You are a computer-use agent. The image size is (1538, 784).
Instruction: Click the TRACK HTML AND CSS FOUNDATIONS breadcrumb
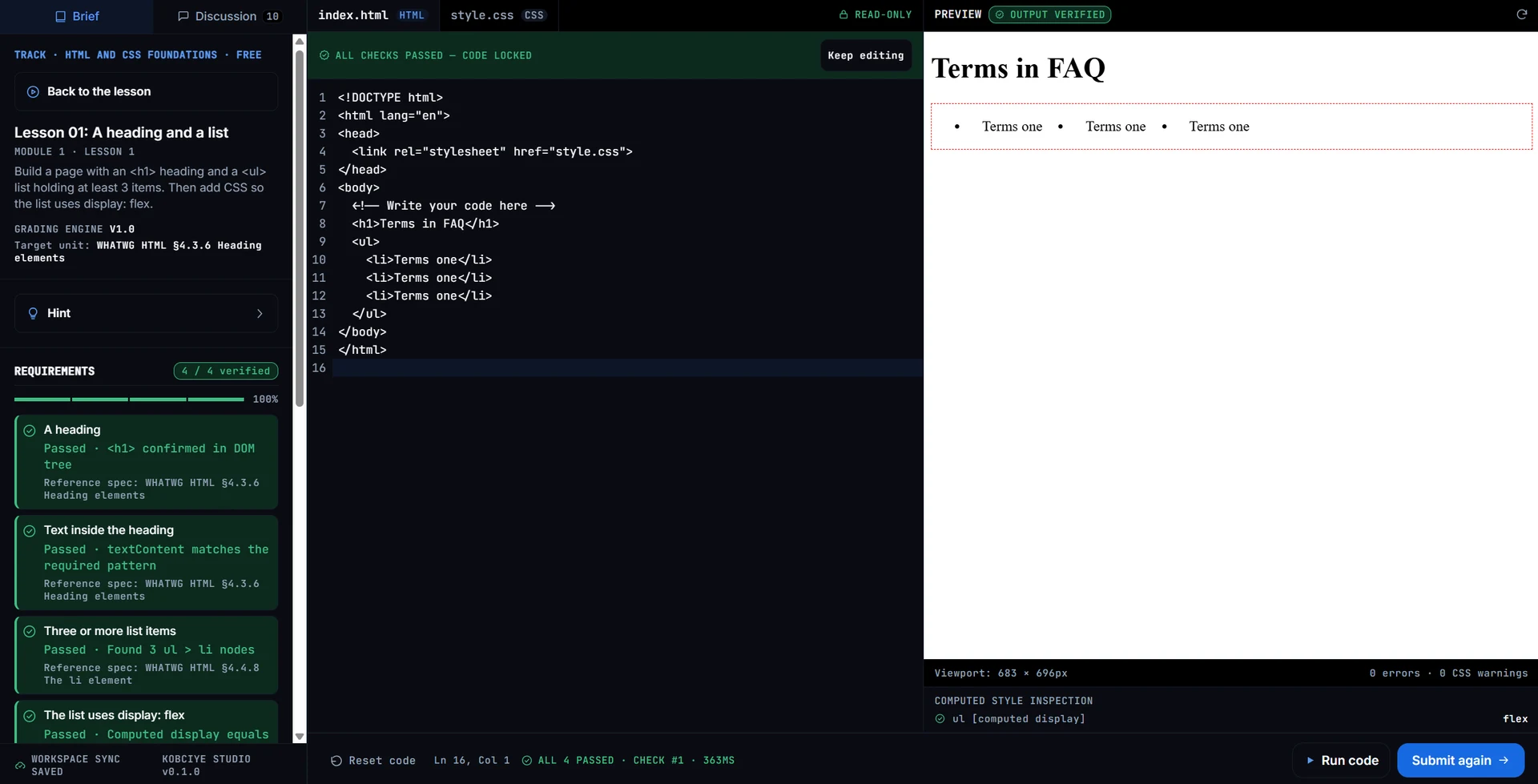click(138, 54)
